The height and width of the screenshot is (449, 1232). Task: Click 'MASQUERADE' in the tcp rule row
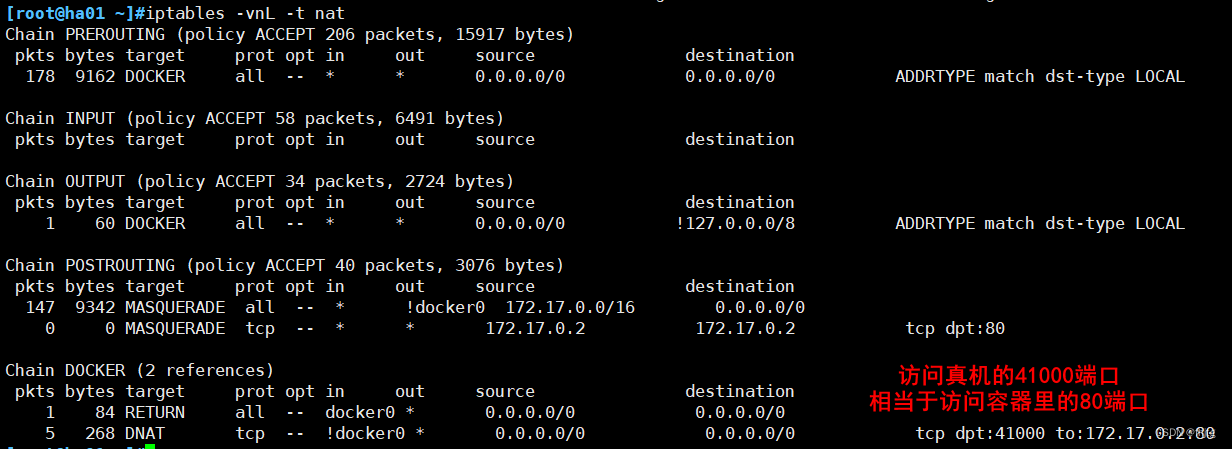tap(175, 329)
